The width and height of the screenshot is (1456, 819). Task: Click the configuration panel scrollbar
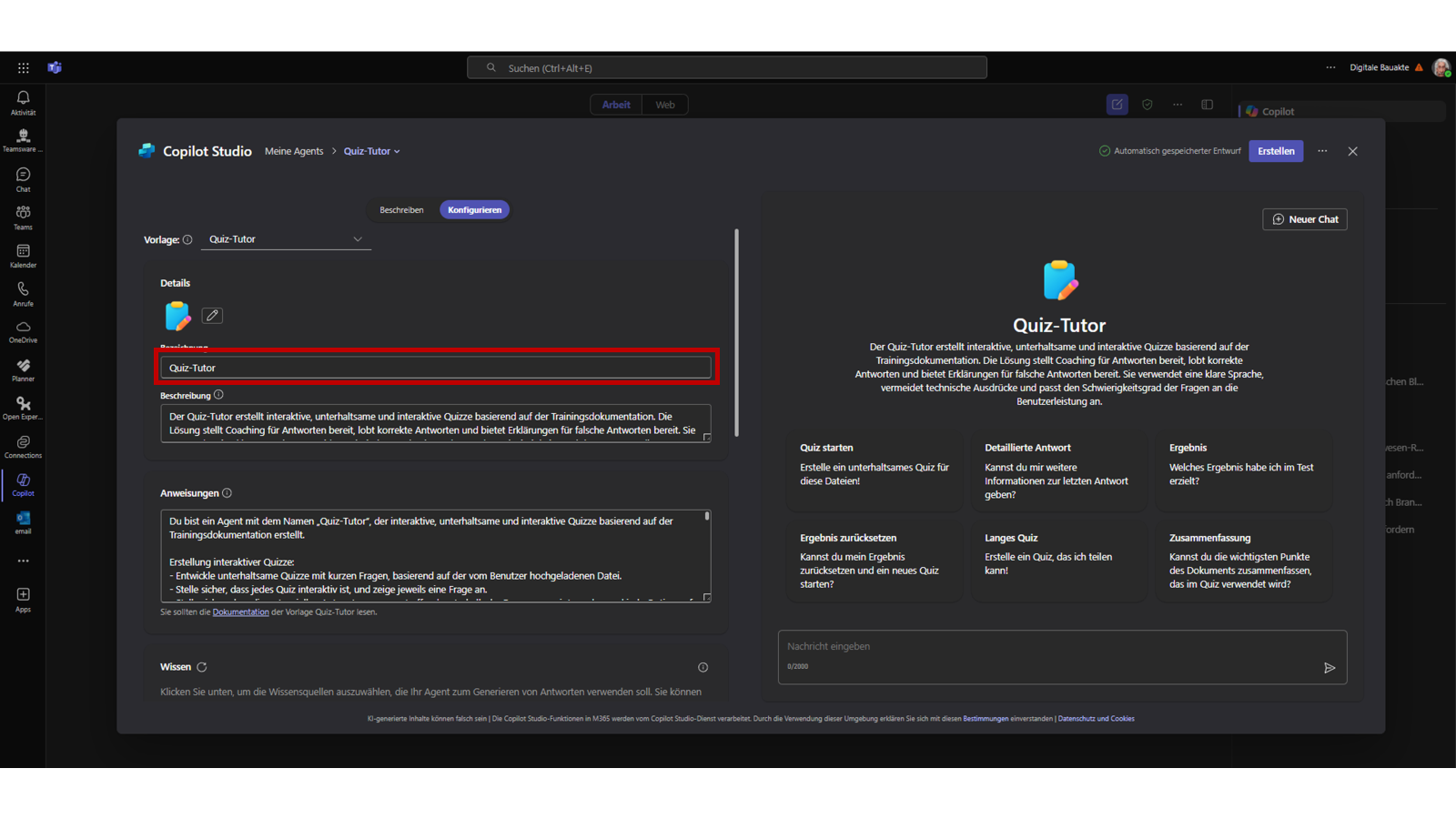point(736,333)
